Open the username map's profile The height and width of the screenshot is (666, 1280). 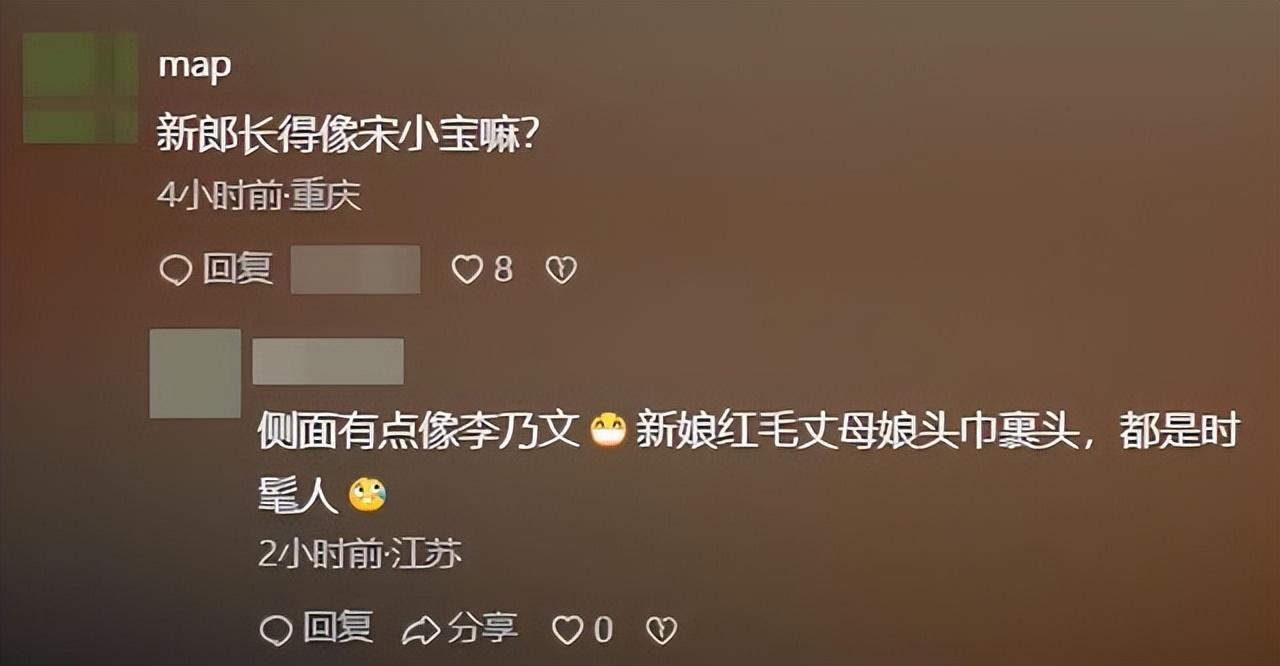[x=195, y=66]
